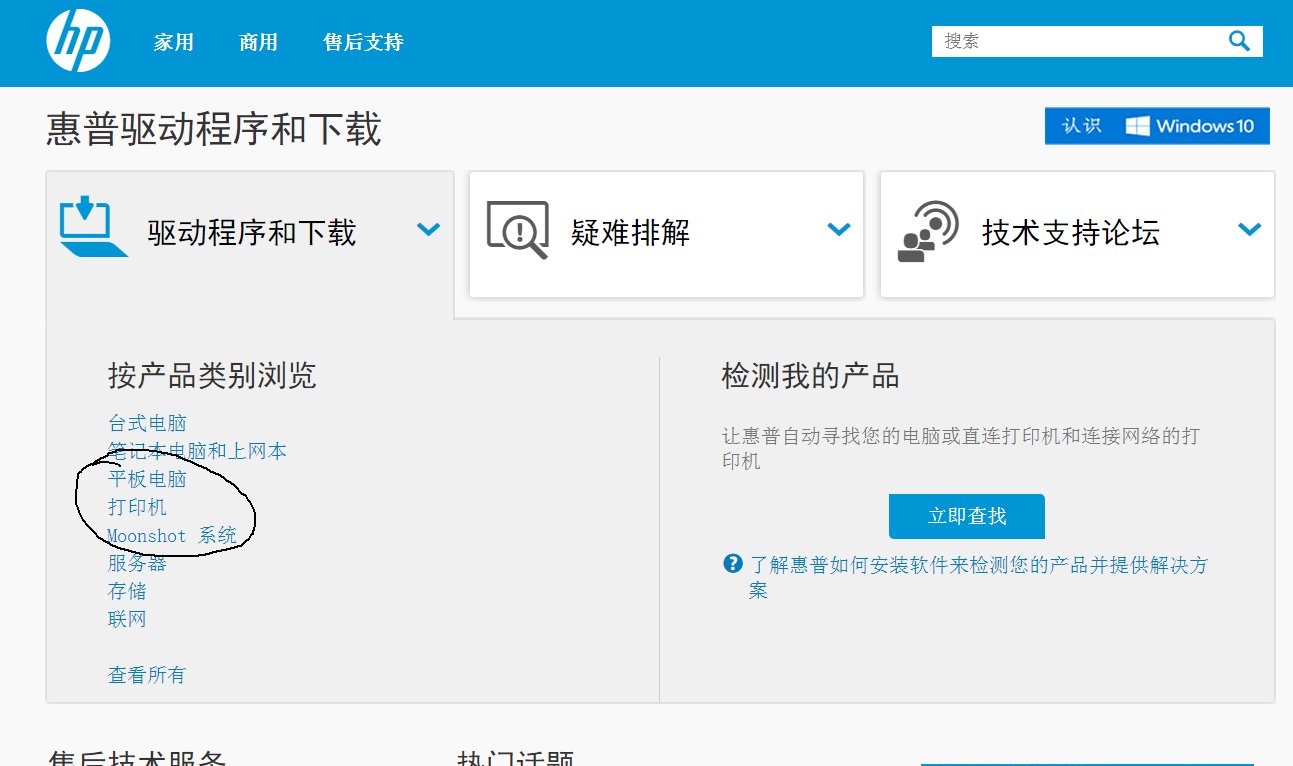
Task: Open the 认识 Windows 10 banner
Action: 1156,126
